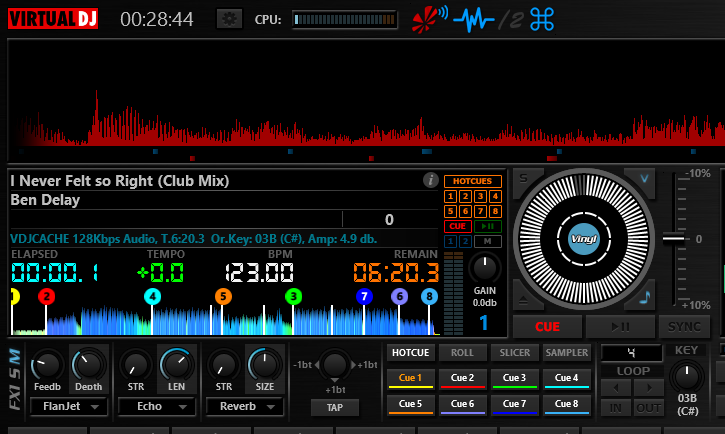Screen dimensions: 725x434
Task: Click the SYNC button
Action: tap(684, 327)
